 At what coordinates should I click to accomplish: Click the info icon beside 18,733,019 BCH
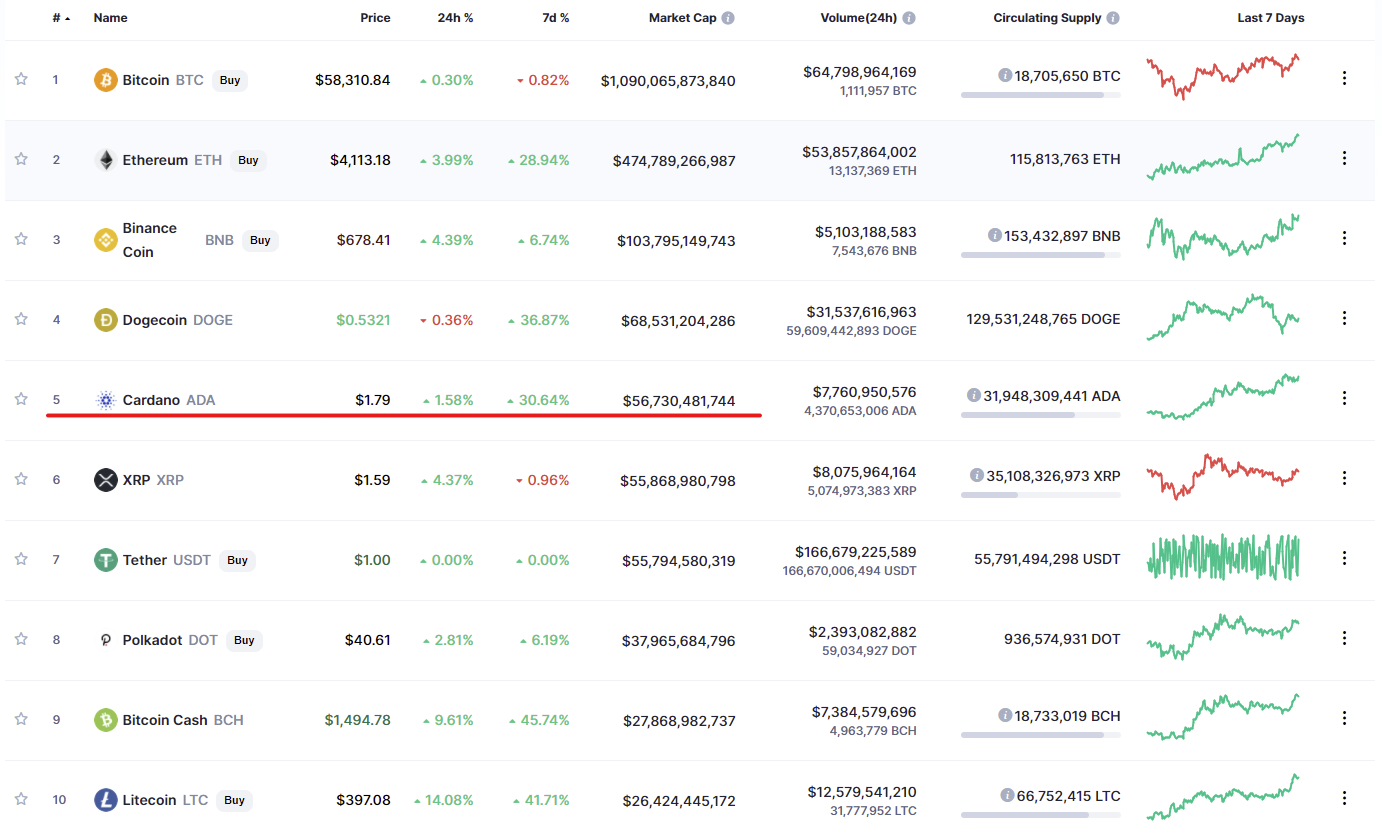[x=1005, y=716]
